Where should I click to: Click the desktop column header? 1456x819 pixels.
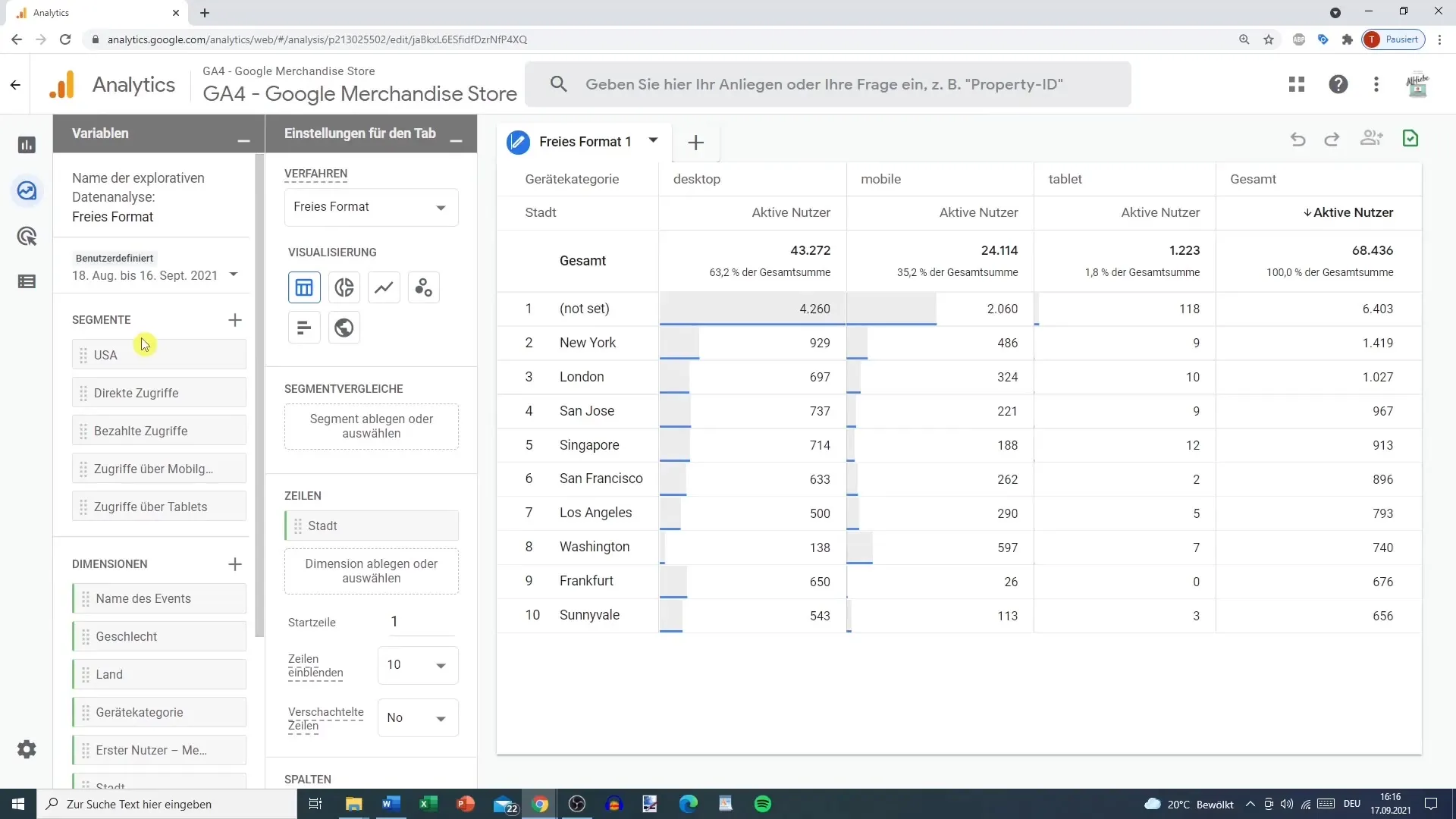tap(697, 179)
